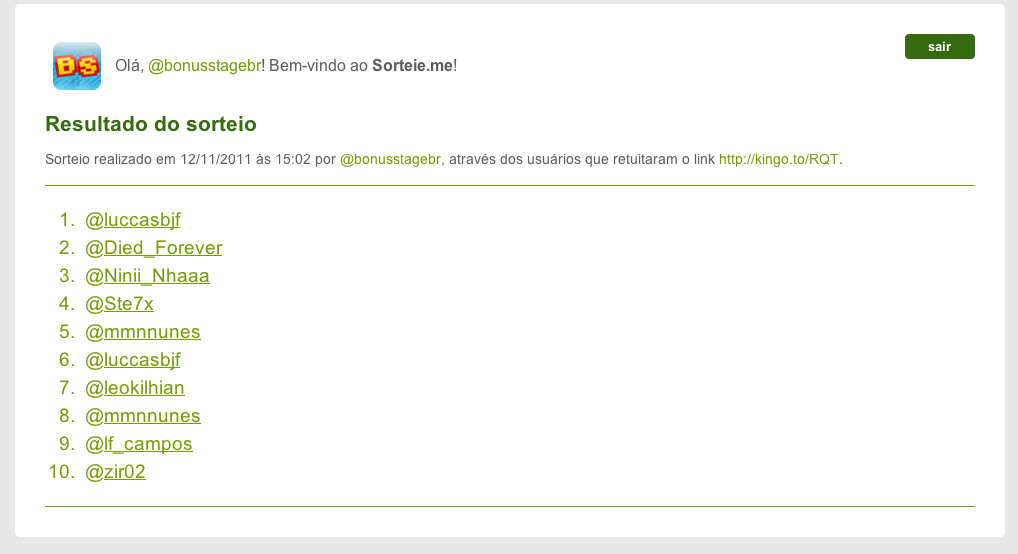This screenshot has height=554, width=1018.
Task: Click the Resultado do sorteio heading
Action: (x=151, y=123)
